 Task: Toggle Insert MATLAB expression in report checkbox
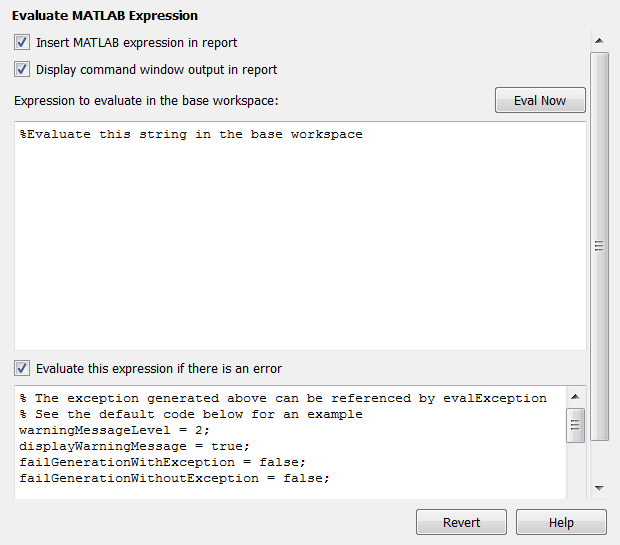(x=22, y=43)
